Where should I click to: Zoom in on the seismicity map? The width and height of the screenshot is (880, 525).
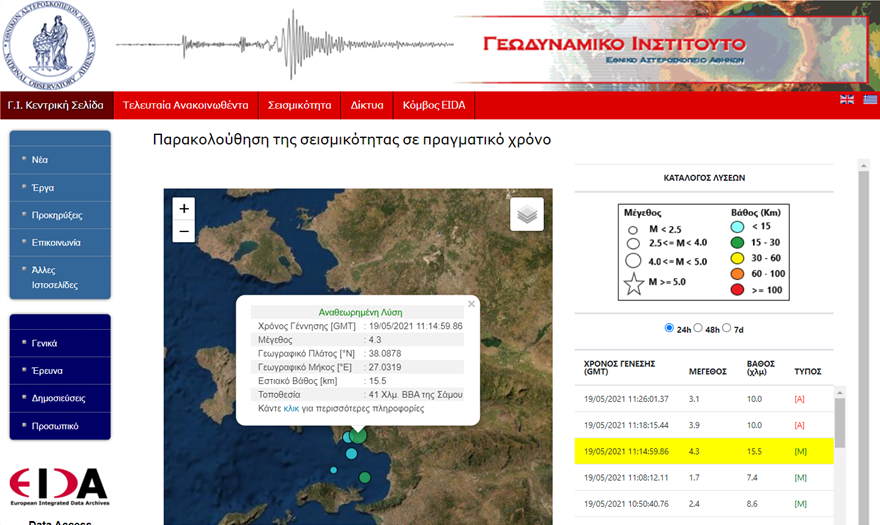tap(184, 209)
